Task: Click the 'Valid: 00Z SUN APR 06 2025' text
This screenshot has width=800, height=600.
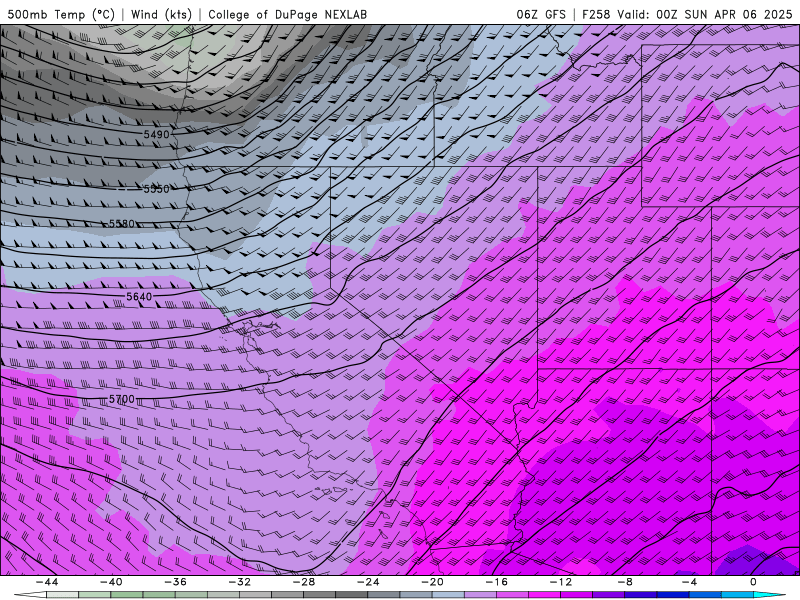Action: point(705,14)
